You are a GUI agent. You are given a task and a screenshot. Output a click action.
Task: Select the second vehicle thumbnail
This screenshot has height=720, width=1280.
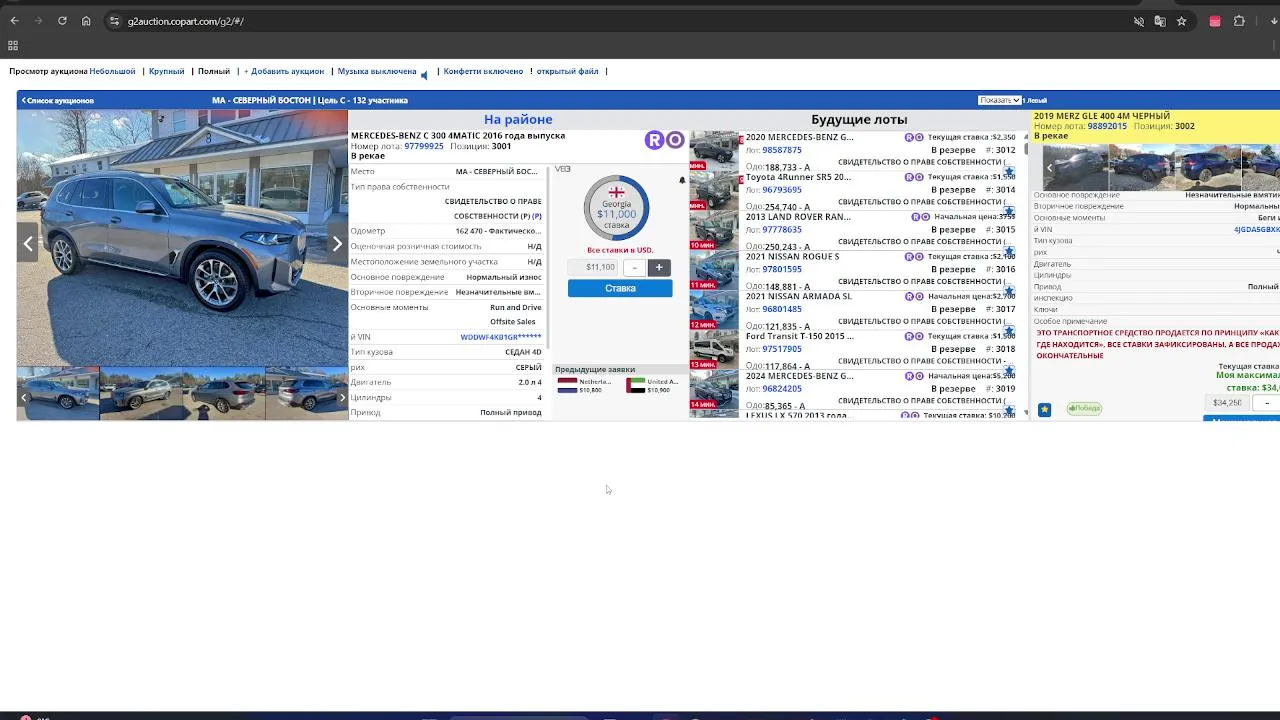tap(141, 393)
